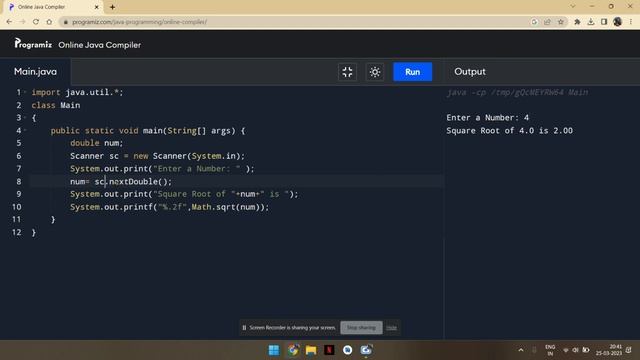Open the Chrome profile avatar
640x360 pixels.
pyautogui.click(x=617, y=22)
